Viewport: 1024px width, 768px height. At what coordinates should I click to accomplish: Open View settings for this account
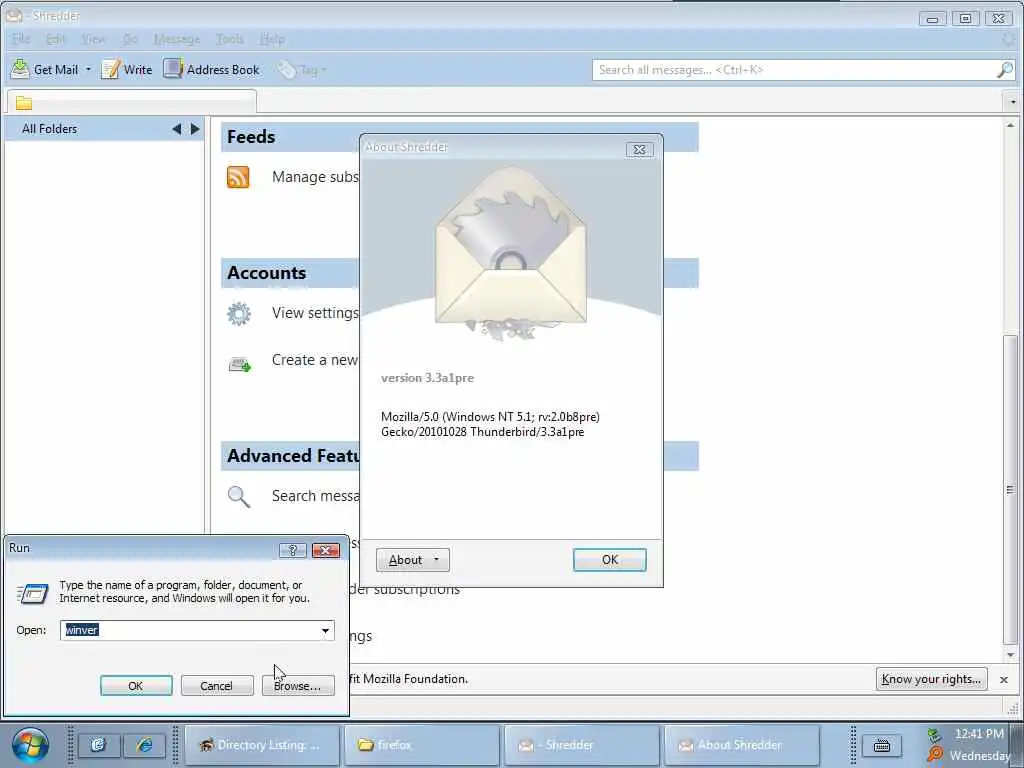(x=315, y=313)
